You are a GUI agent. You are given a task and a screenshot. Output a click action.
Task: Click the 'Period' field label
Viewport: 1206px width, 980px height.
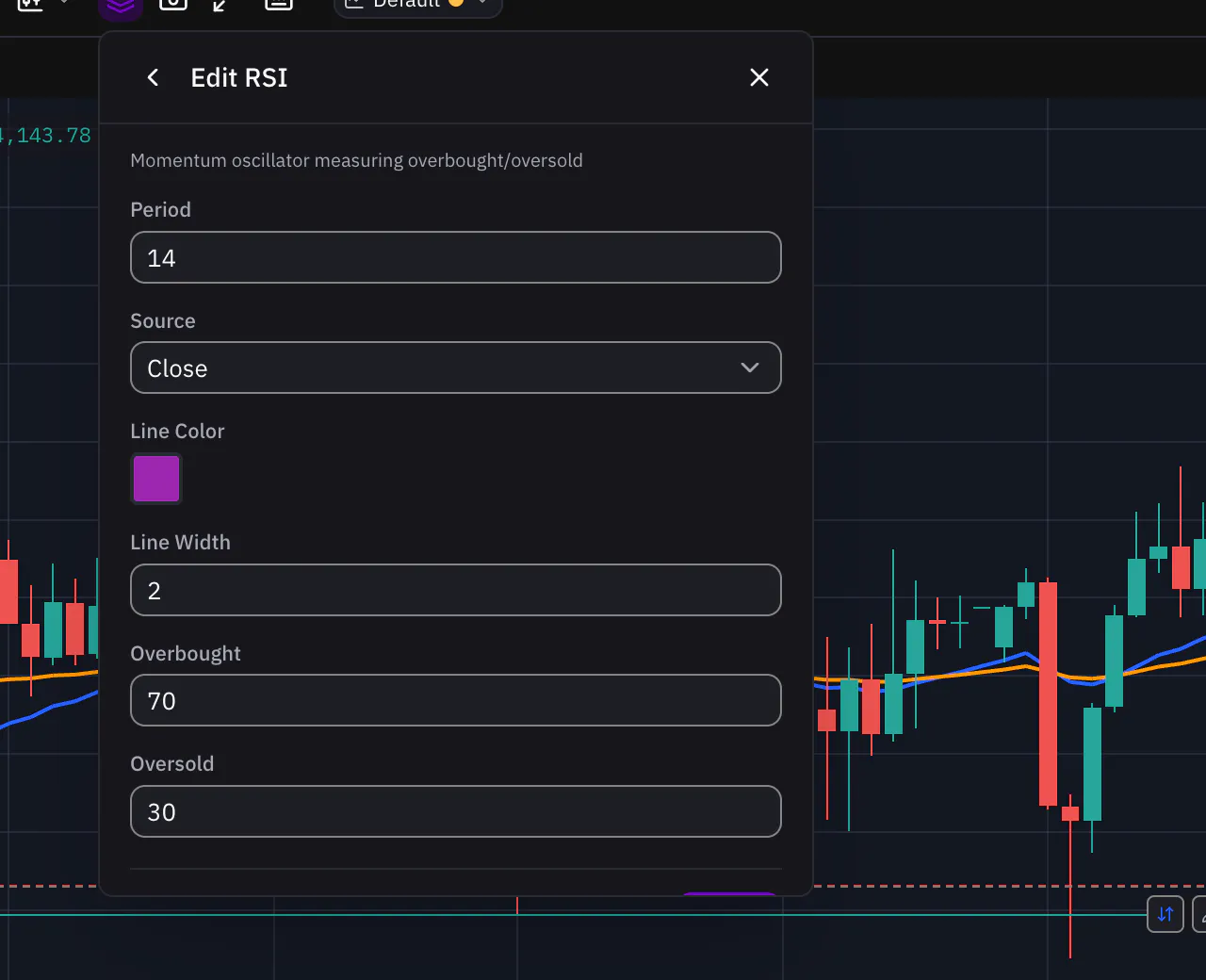click(160, 209)
